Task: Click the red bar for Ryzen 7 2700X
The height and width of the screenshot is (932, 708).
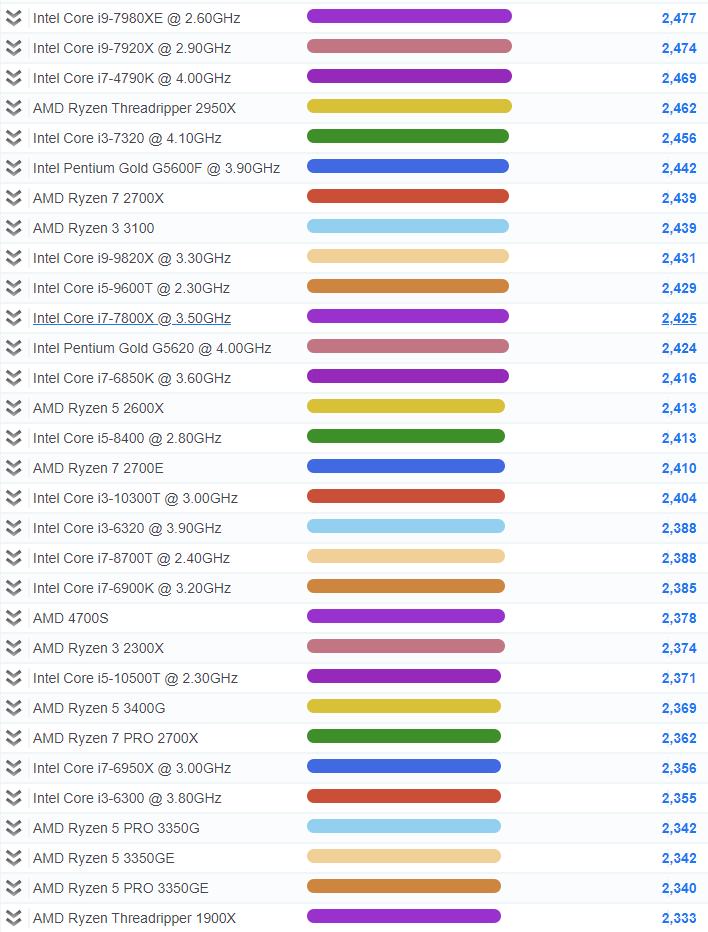Action: coord(408,196)
